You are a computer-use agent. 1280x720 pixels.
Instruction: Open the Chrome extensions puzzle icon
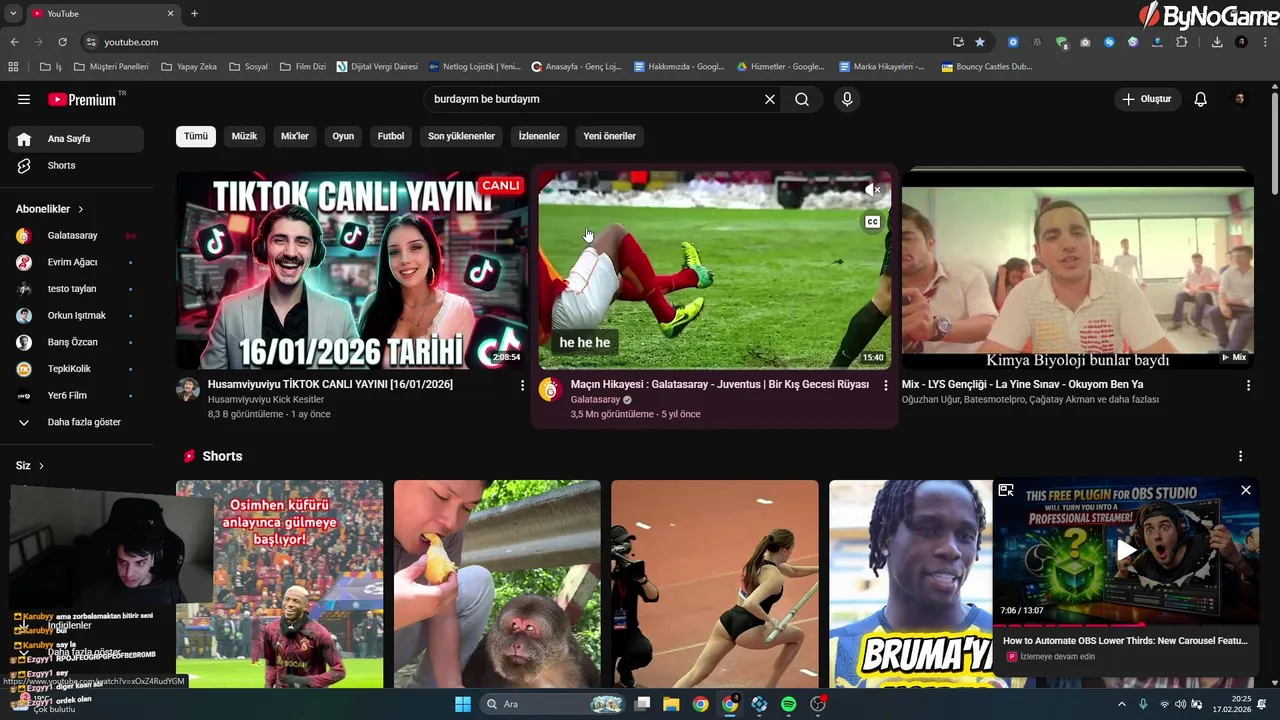click(x=1181, y=42)
